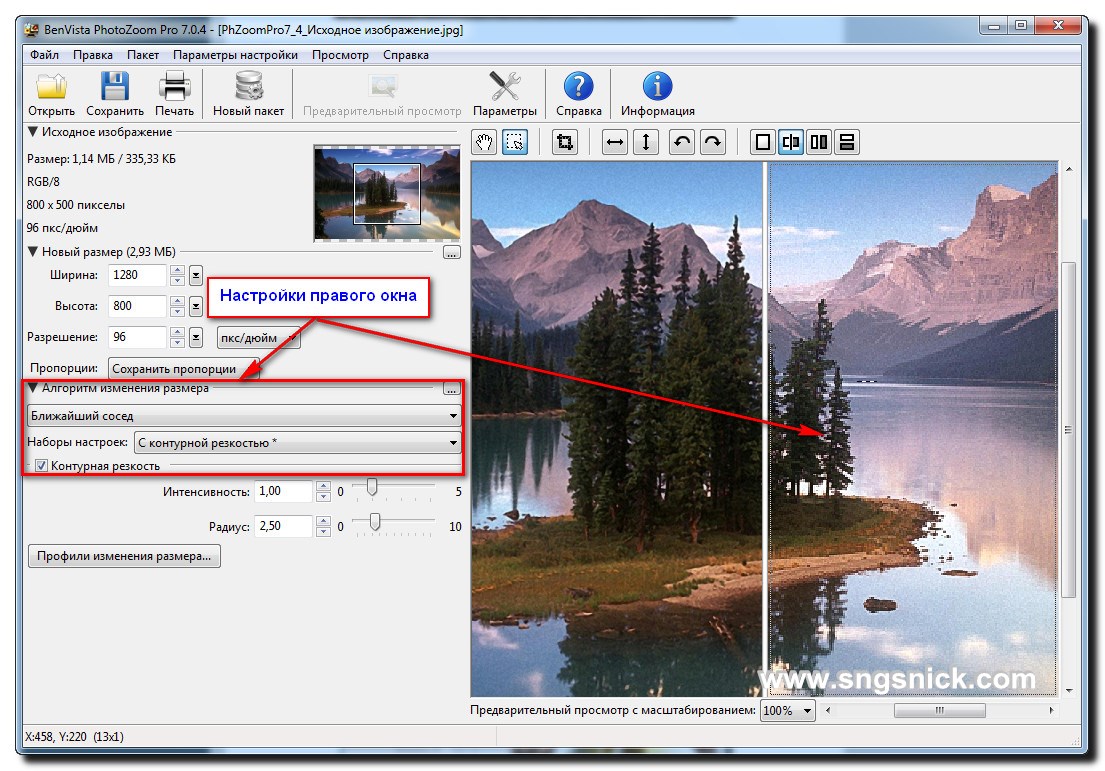Click Сохранить пропорции button
Viewport: 1105px width, 771px height.
183,369
